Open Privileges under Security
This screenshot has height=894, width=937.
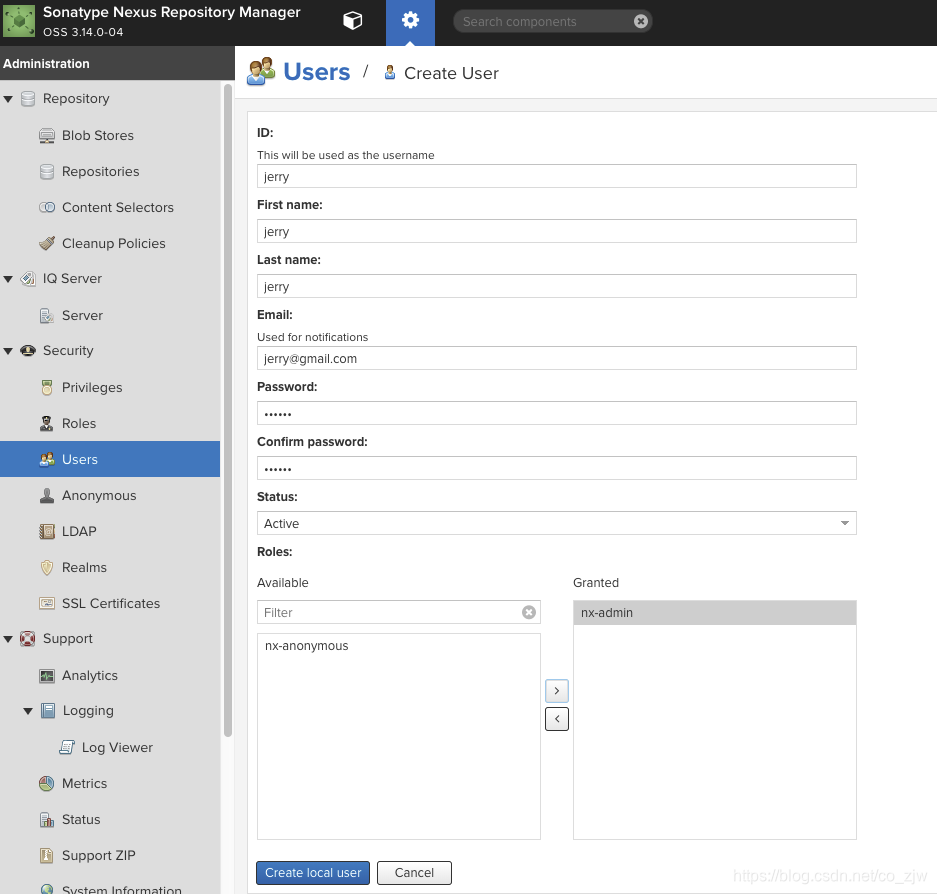(x=92, y=387)
